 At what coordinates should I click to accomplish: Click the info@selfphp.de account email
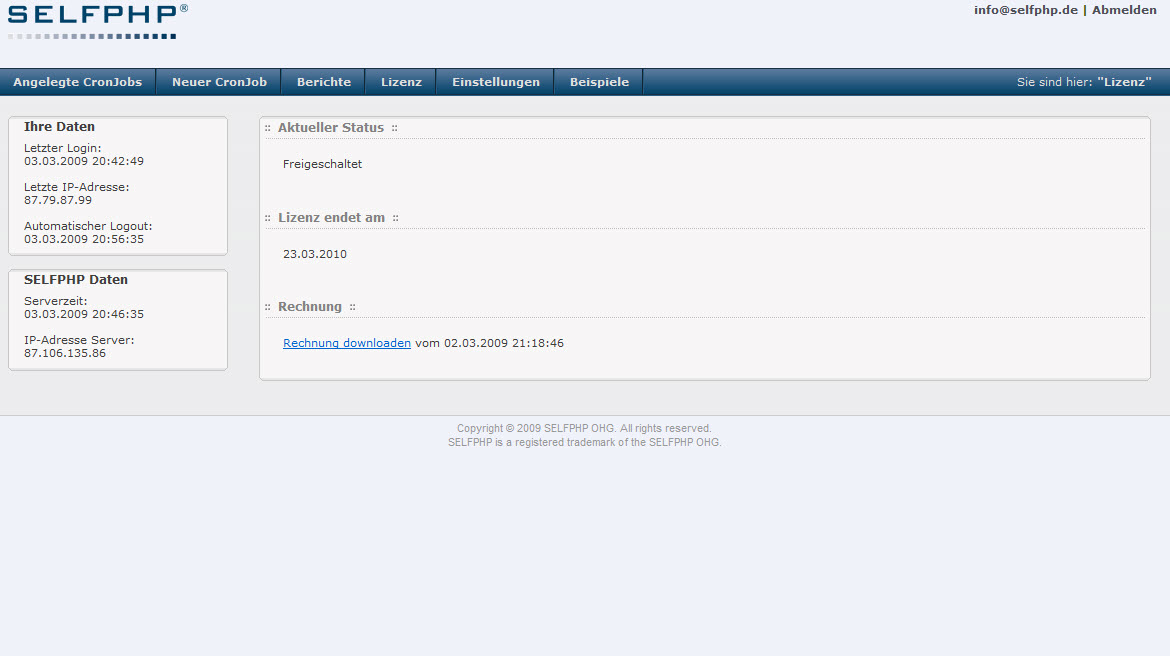1025,10
